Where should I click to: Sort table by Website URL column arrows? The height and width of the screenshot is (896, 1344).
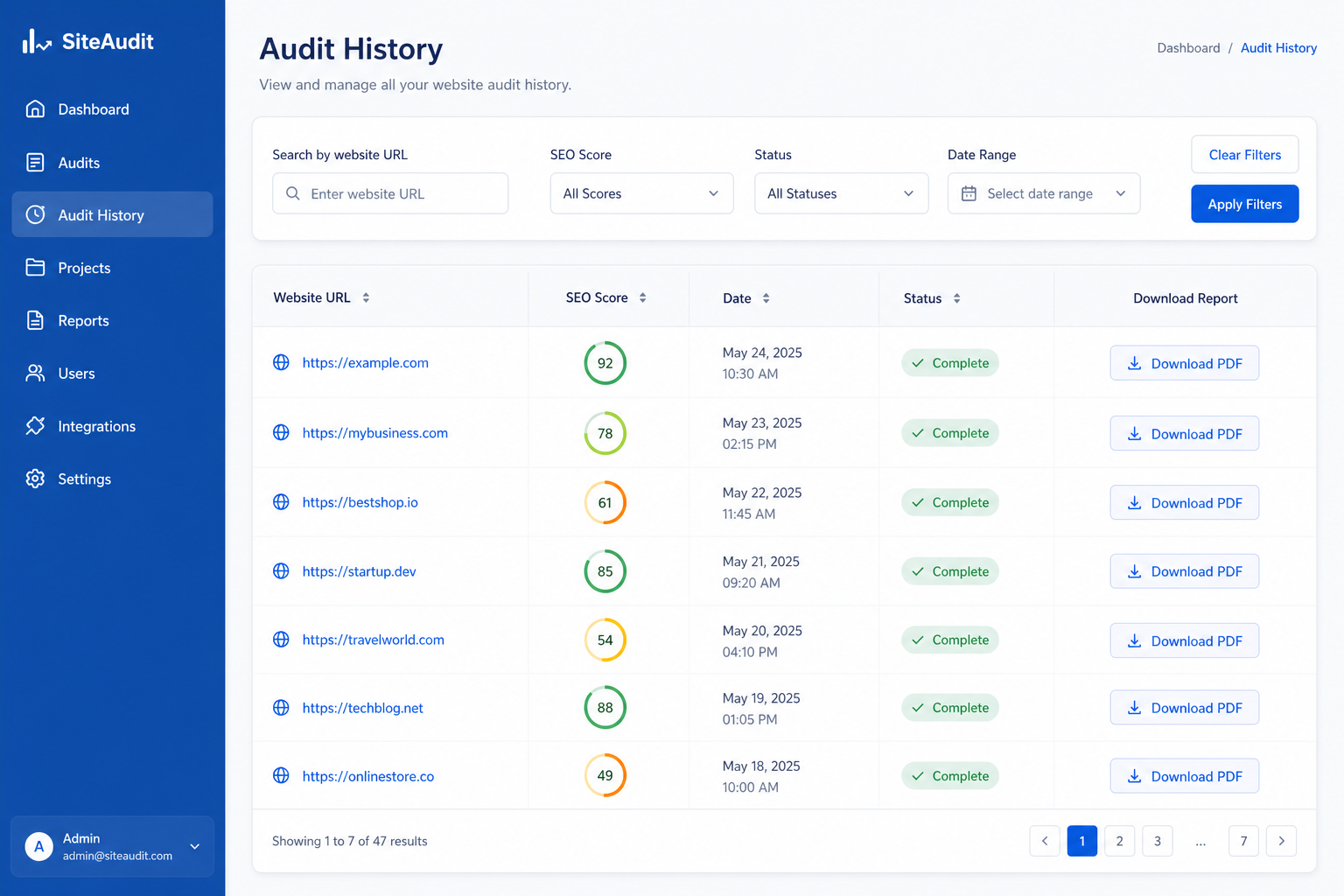[x=366, y=297]
